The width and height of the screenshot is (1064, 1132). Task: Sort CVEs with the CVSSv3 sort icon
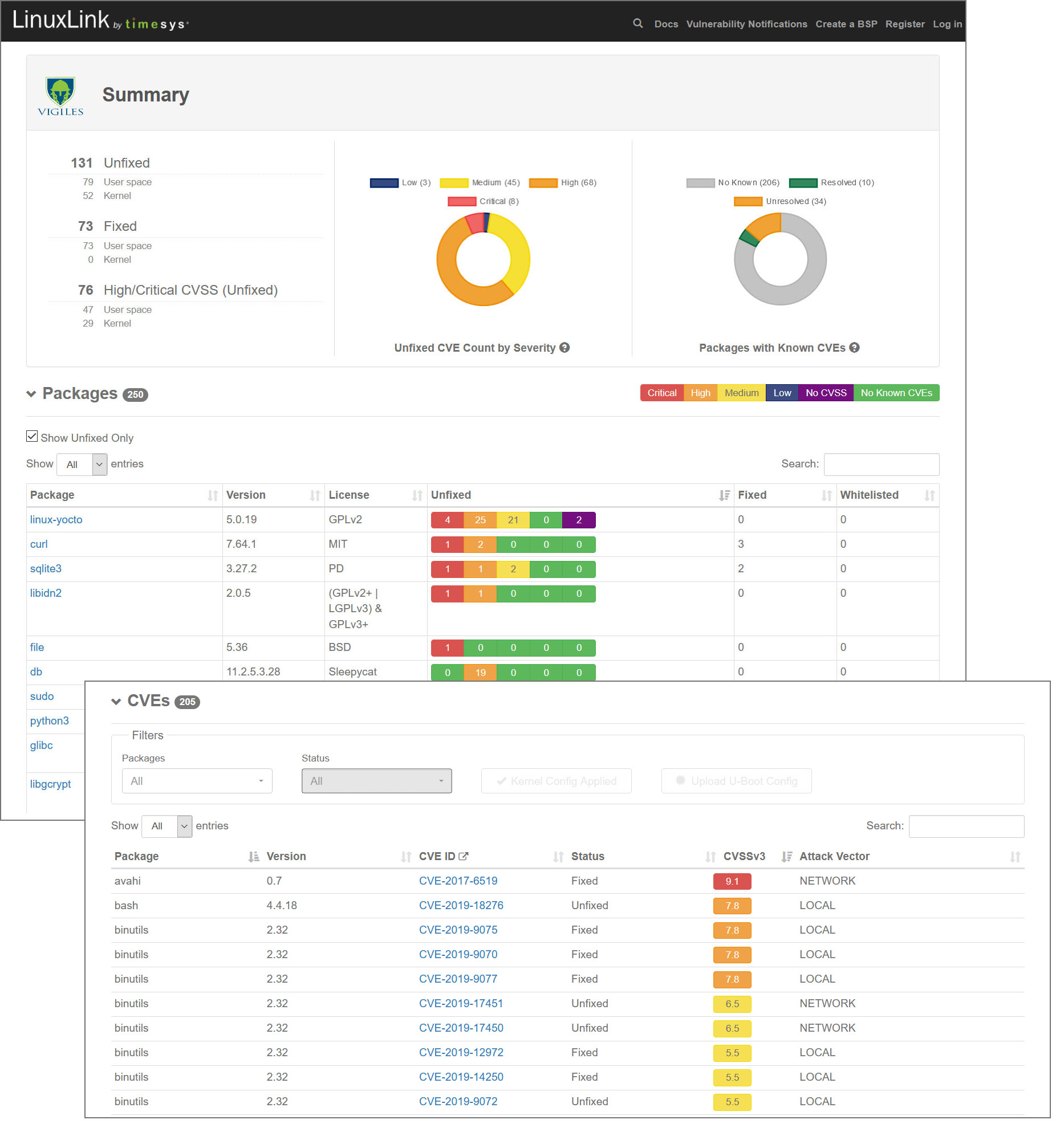787,855
